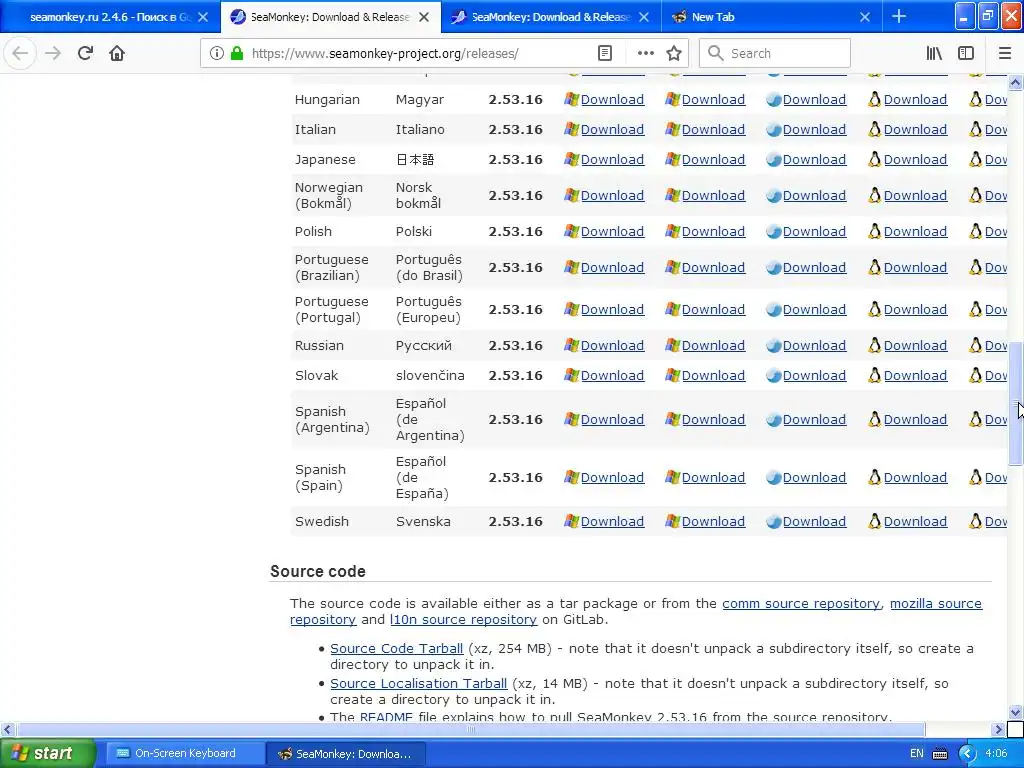This screenshot has height=768, width=1024.
Task: Download Swedish Linux build fourth column
Action: click(915, 521)
